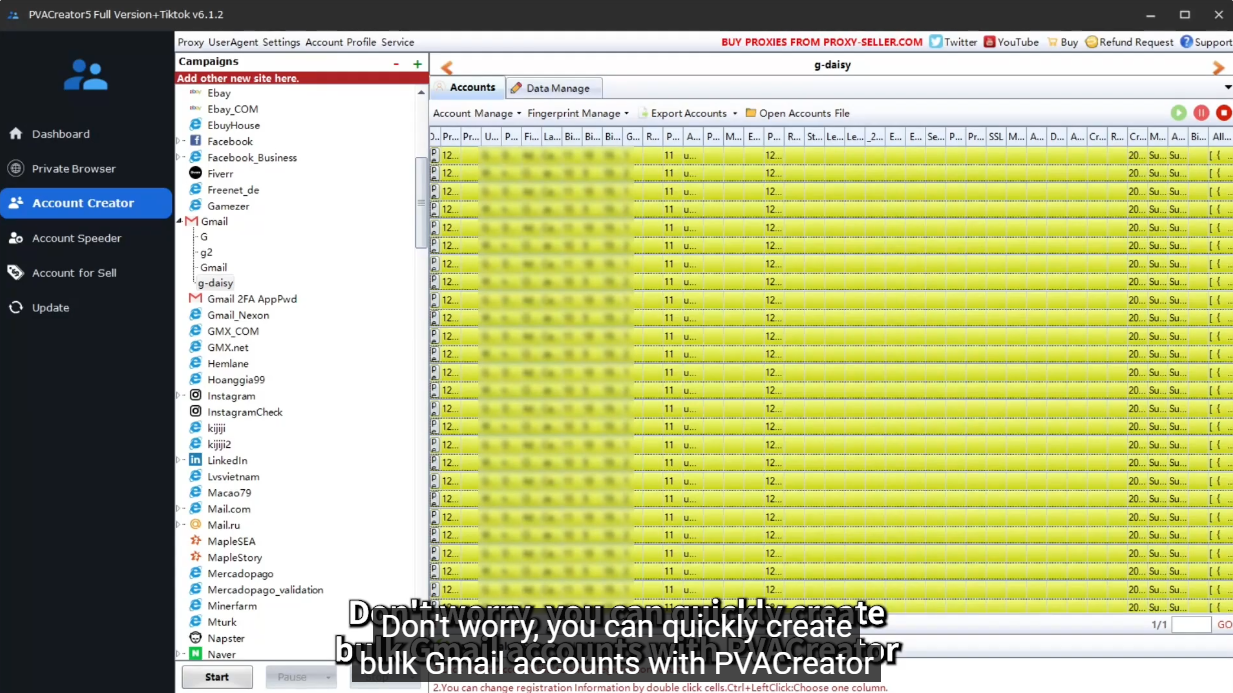
Task: Click the Pause button below campaigns
Action: tap(300, 677)
